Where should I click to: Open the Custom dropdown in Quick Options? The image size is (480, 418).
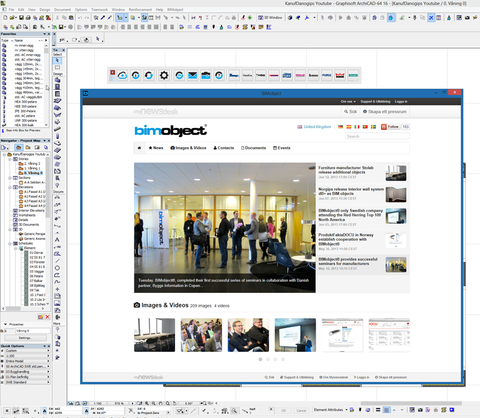[x=26, y=351]
